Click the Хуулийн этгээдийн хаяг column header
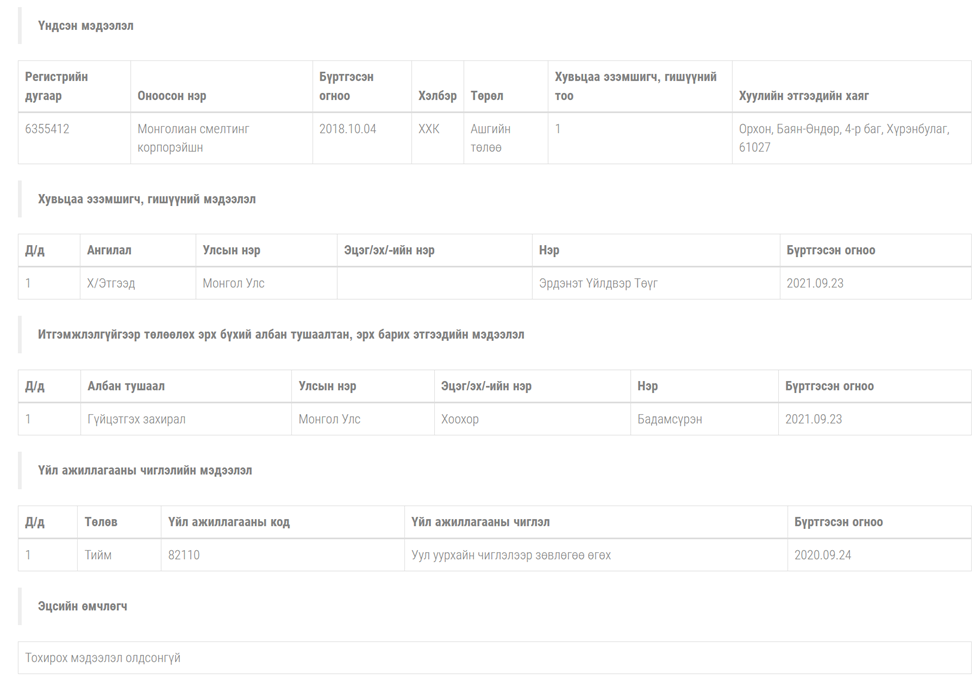The image size is (975, 680). coord(803,96)
